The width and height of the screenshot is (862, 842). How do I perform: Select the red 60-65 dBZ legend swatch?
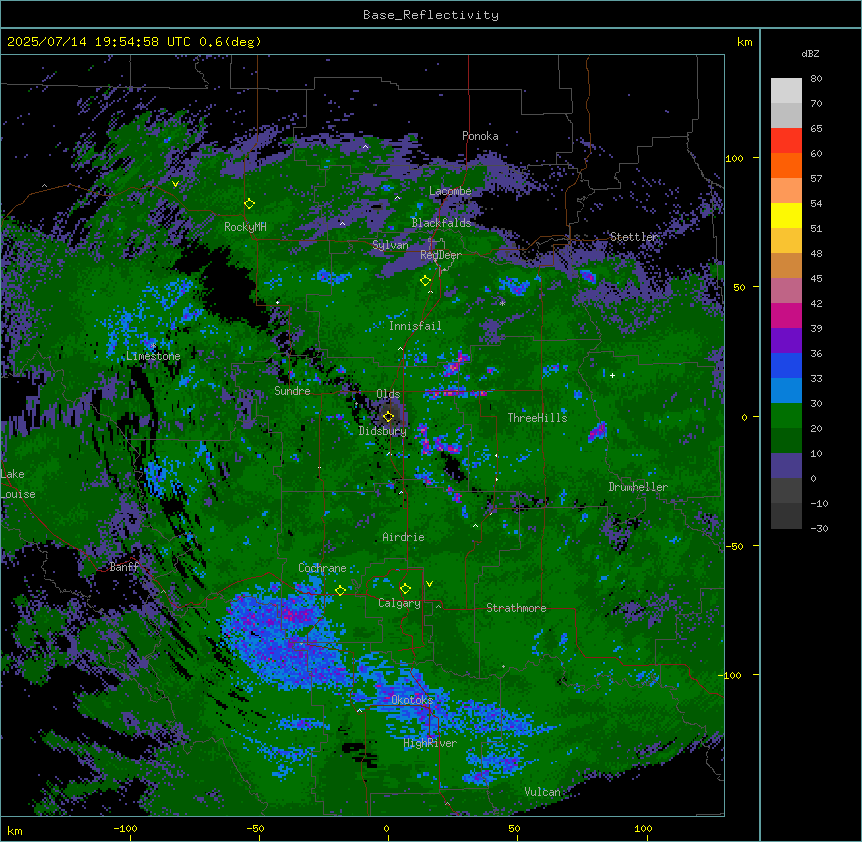[x=786, y=141]
